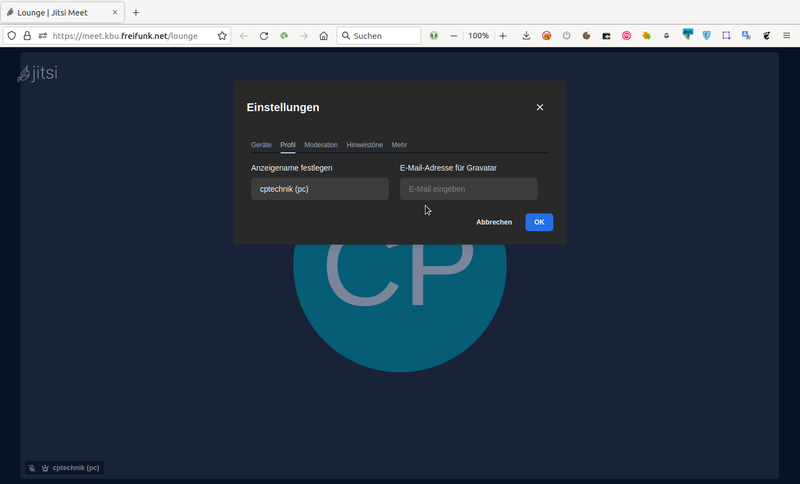Screen dimensions: 800x484
Task: Bookmark this page with the star icon
Action: coord(222,35)
